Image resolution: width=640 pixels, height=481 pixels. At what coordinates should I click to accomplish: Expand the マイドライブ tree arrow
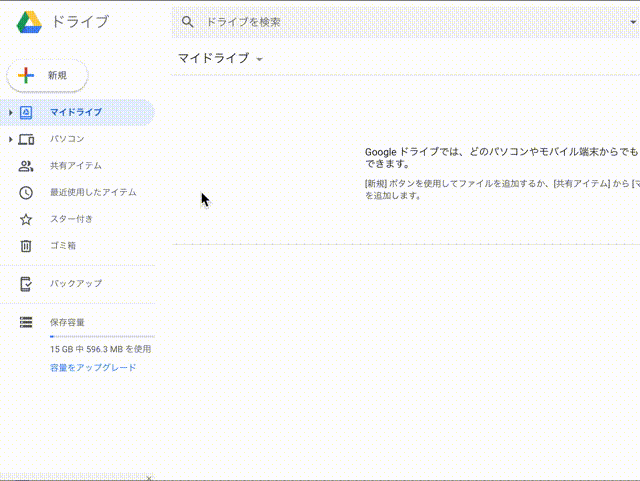click(x=11, y=112)
